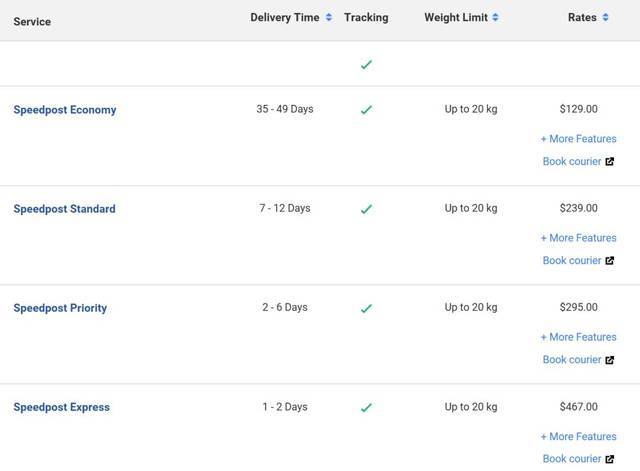Expand More Features for Speedpost Economy
Viewport: 640px width, 471px height.
click(578, 139)
